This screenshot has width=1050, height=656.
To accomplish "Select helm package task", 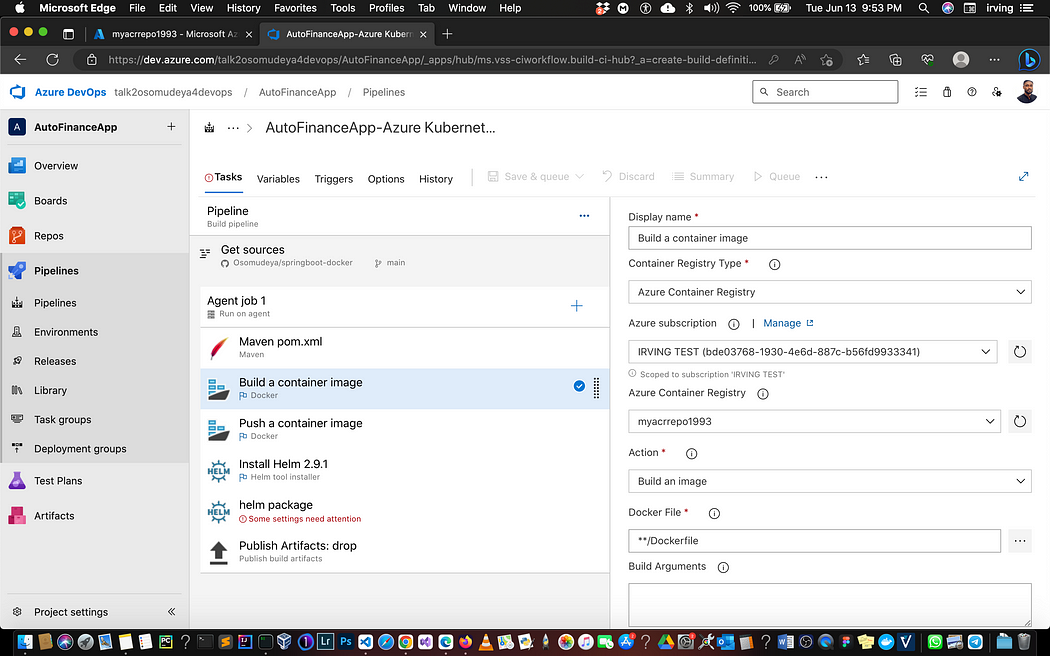I will pos(404,511).
